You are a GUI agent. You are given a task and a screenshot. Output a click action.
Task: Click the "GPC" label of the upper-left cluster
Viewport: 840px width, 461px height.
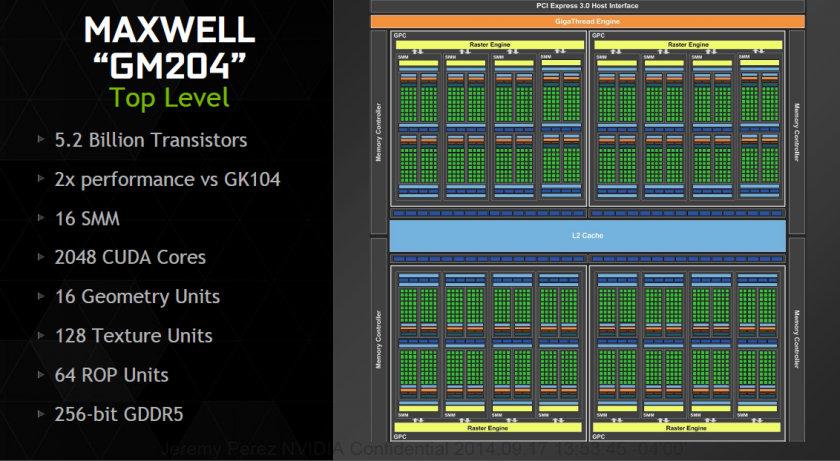(x=400, y=35)
